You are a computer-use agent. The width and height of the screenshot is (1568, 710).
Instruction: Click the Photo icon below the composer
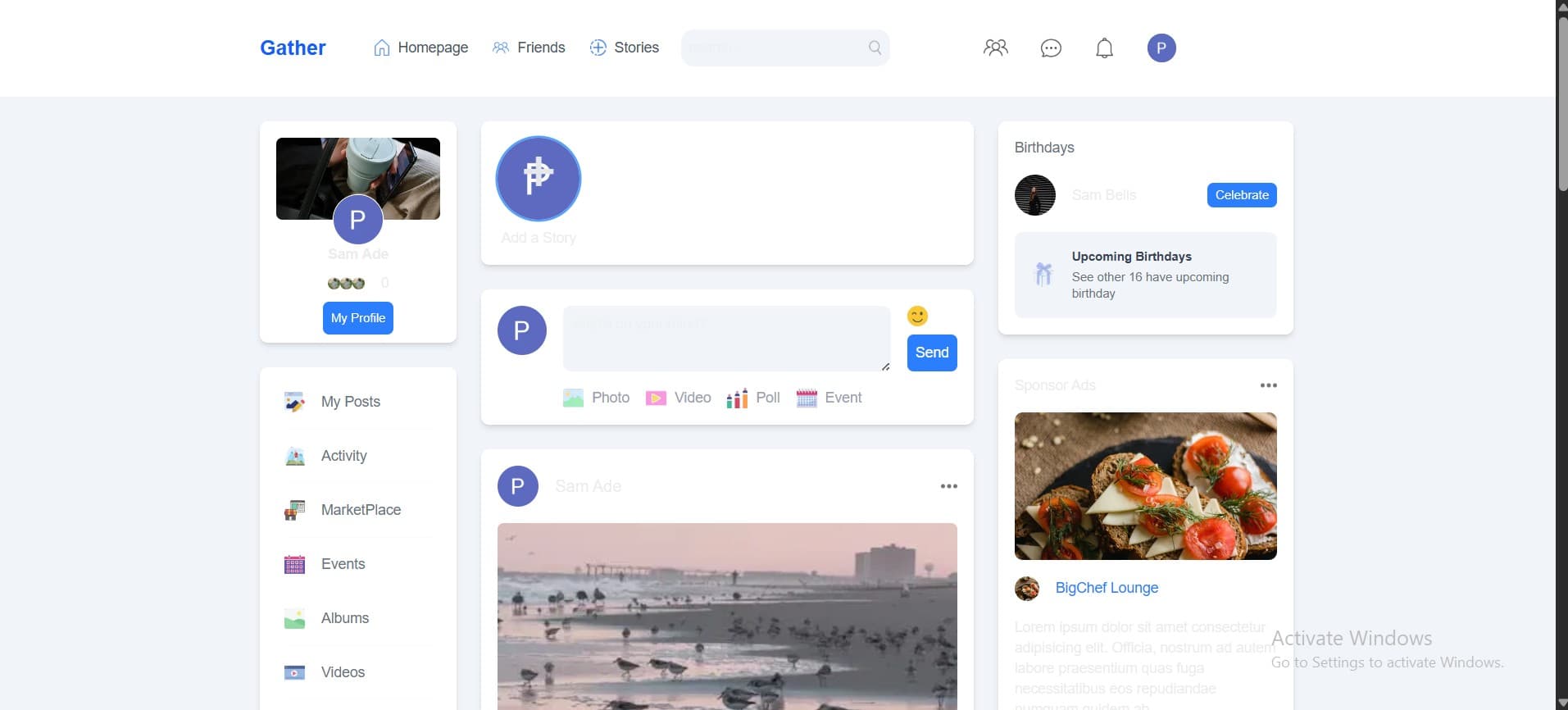point(574,398)
